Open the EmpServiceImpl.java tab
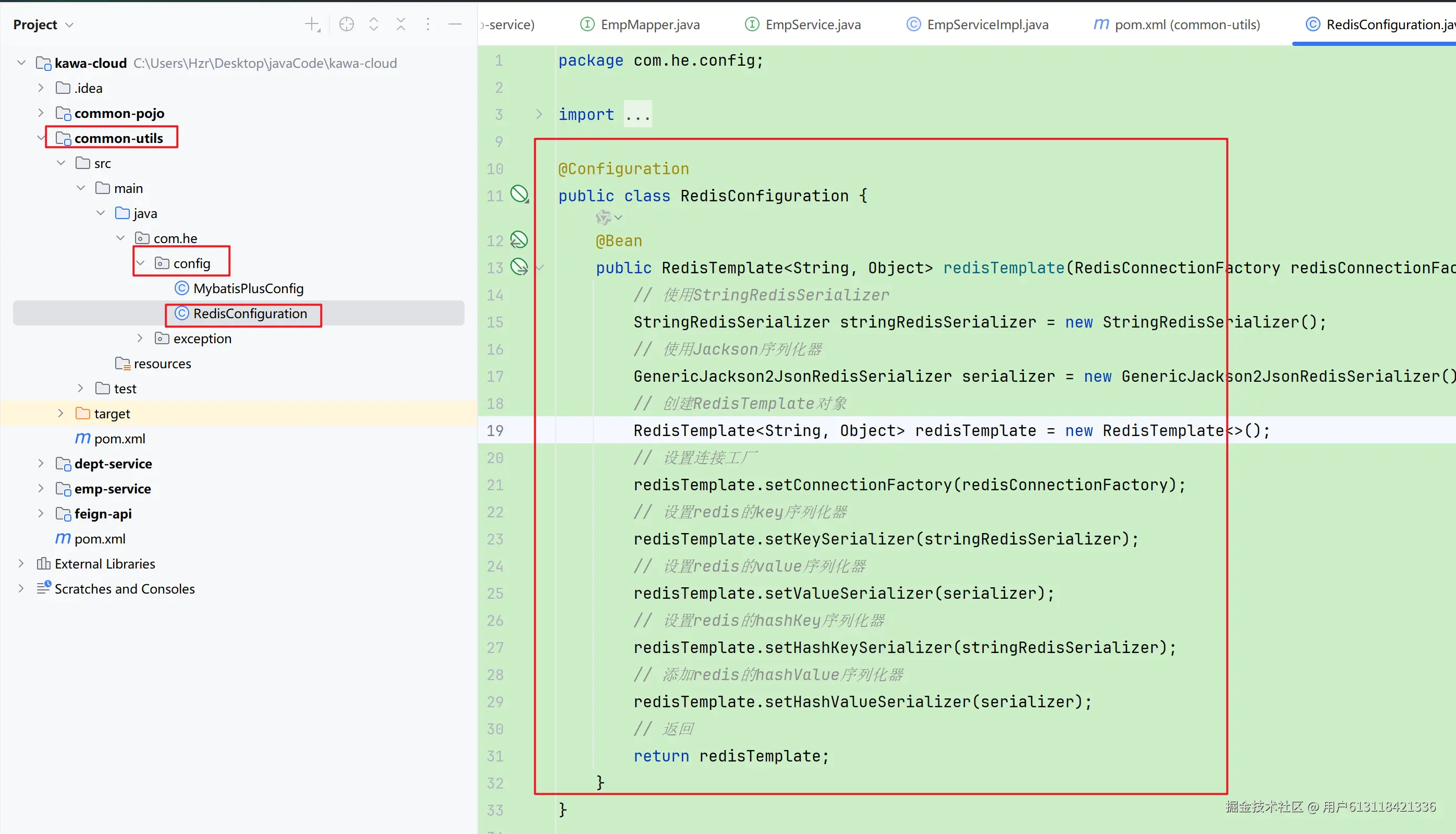Screen dimensions: 1456x834 click(978, 25)
